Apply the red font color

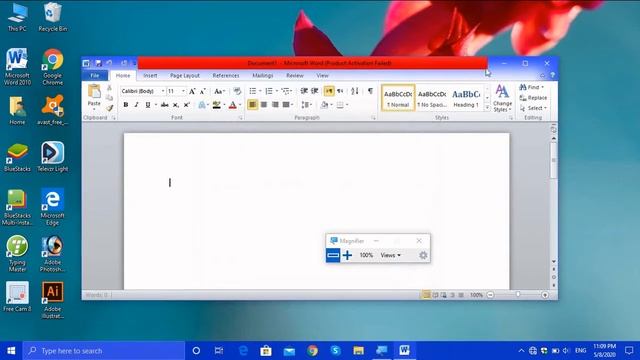[233, 105]
